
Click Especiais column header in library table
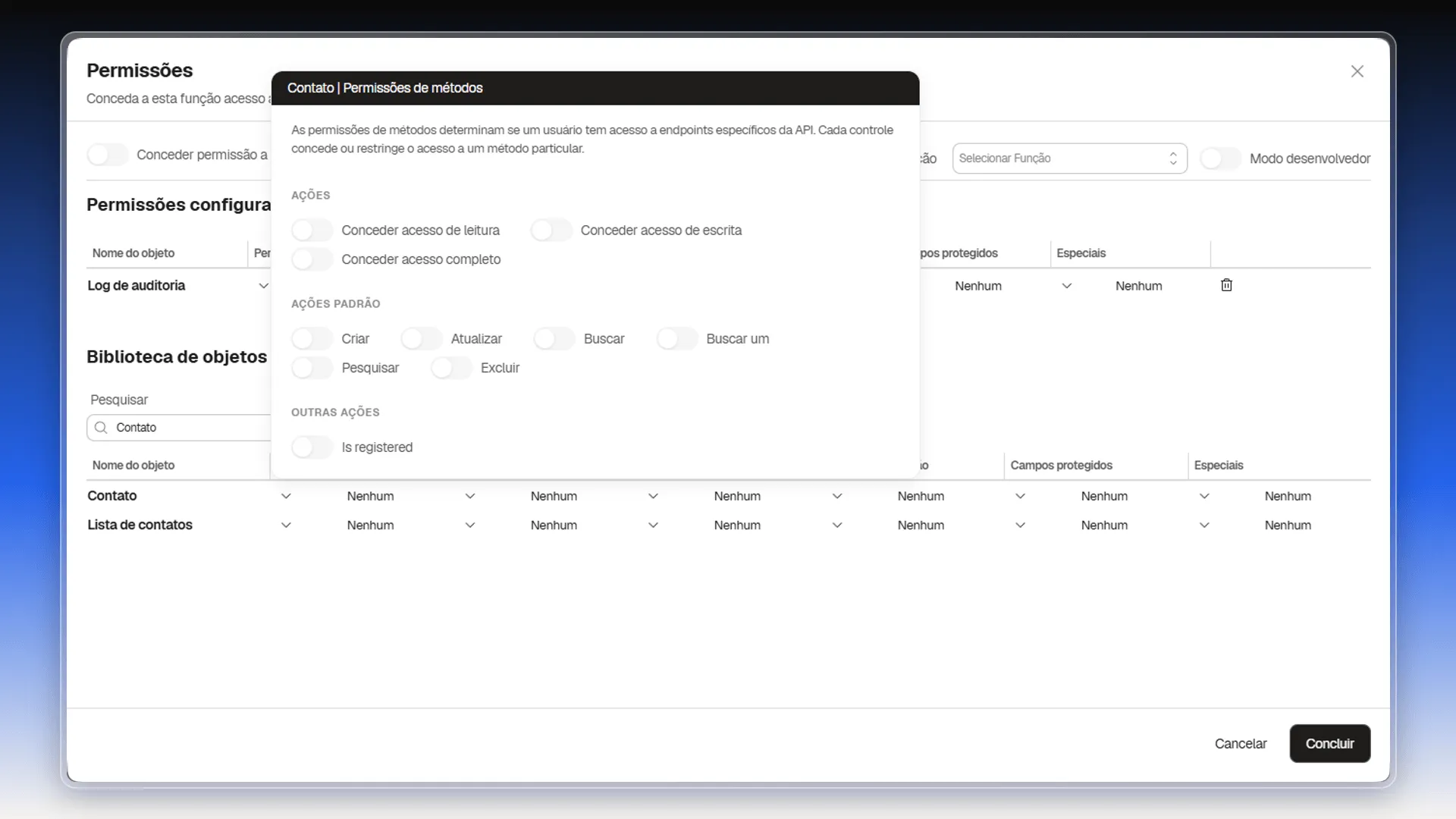[x=1219, y=465]
